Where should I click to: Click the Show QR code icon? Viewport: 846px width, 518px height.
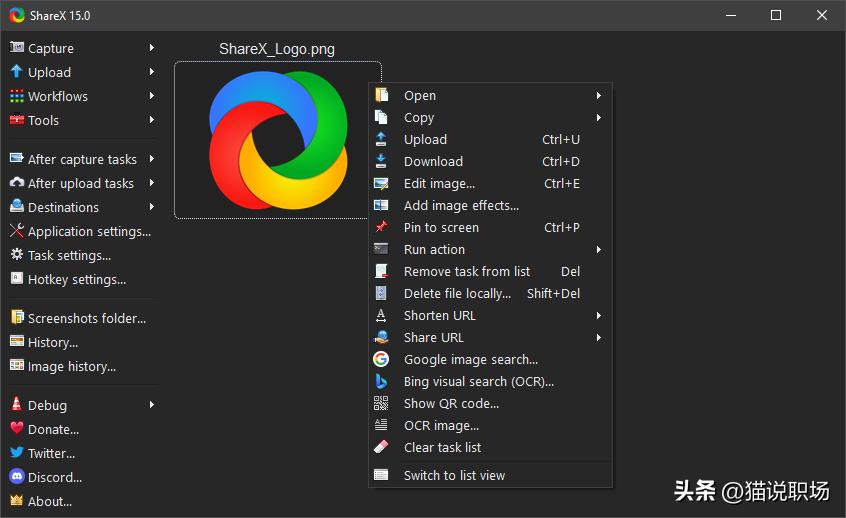coord(381,403)
